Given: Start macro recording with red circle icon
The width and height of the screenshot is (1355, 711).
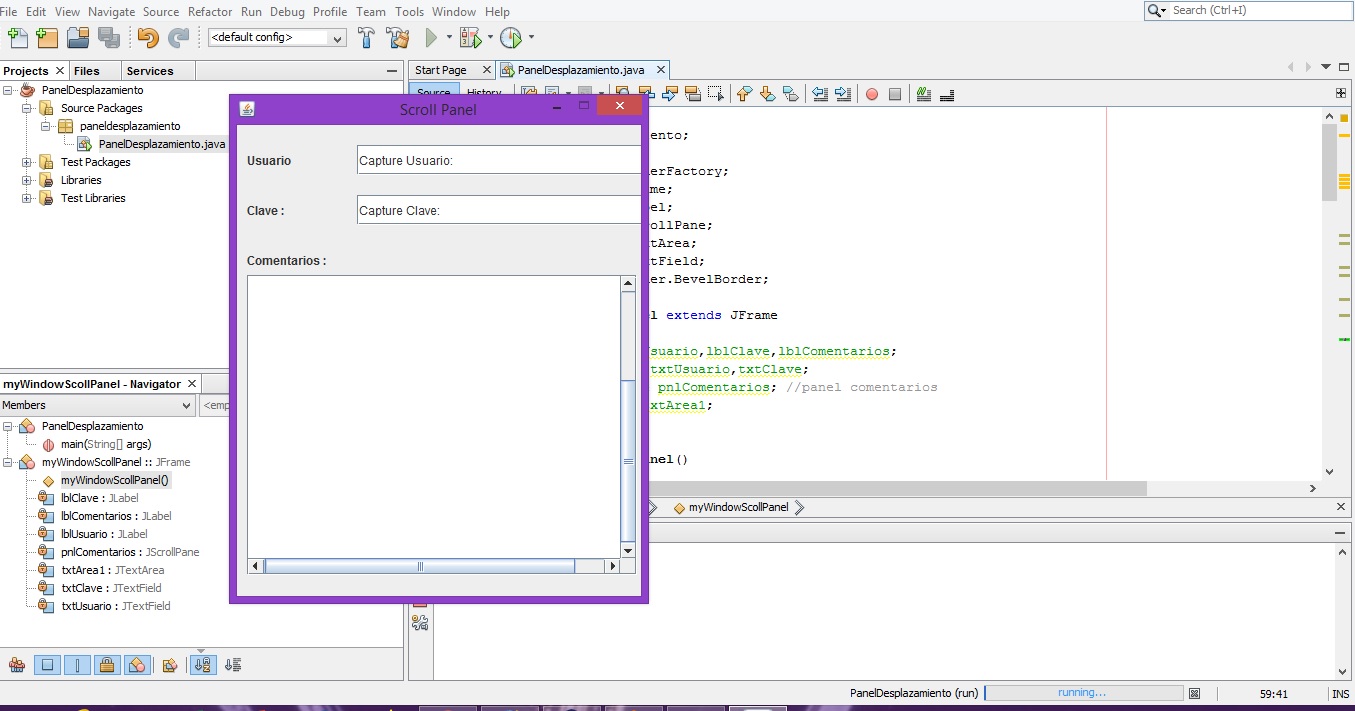Looking at the screenshot, I should [871, 94].
